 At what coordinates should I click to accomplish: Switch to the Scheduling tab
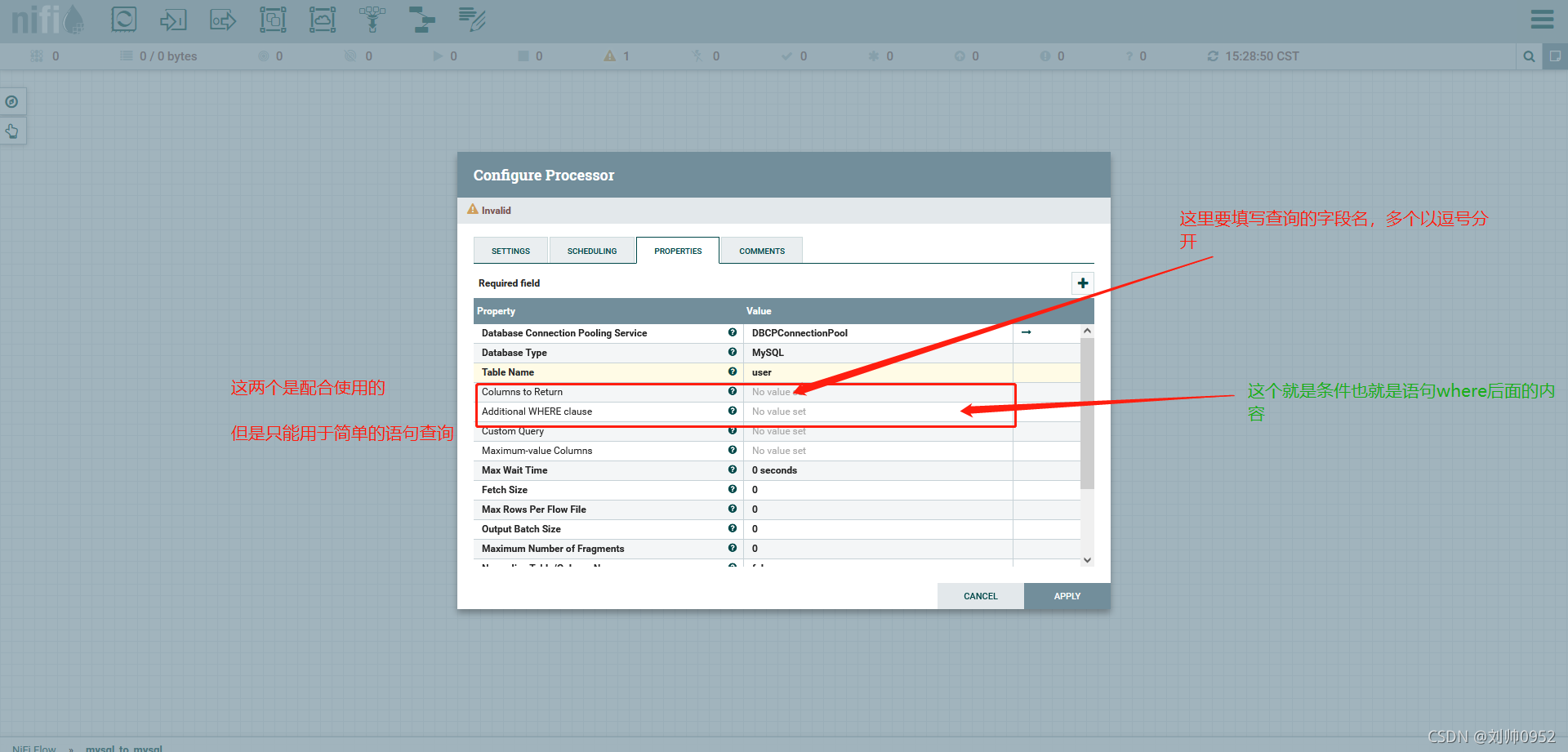coord(592,251)
